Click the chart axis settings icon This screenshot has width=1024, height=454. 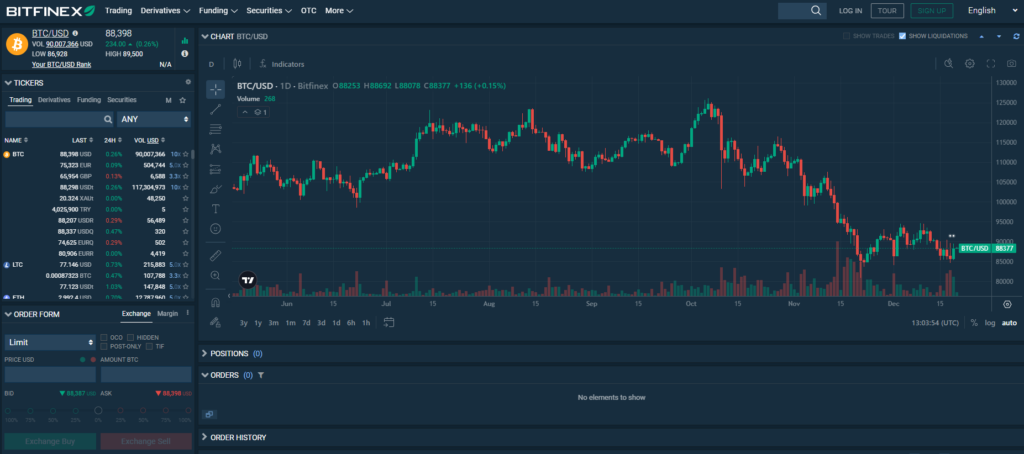pos(1007,304)
